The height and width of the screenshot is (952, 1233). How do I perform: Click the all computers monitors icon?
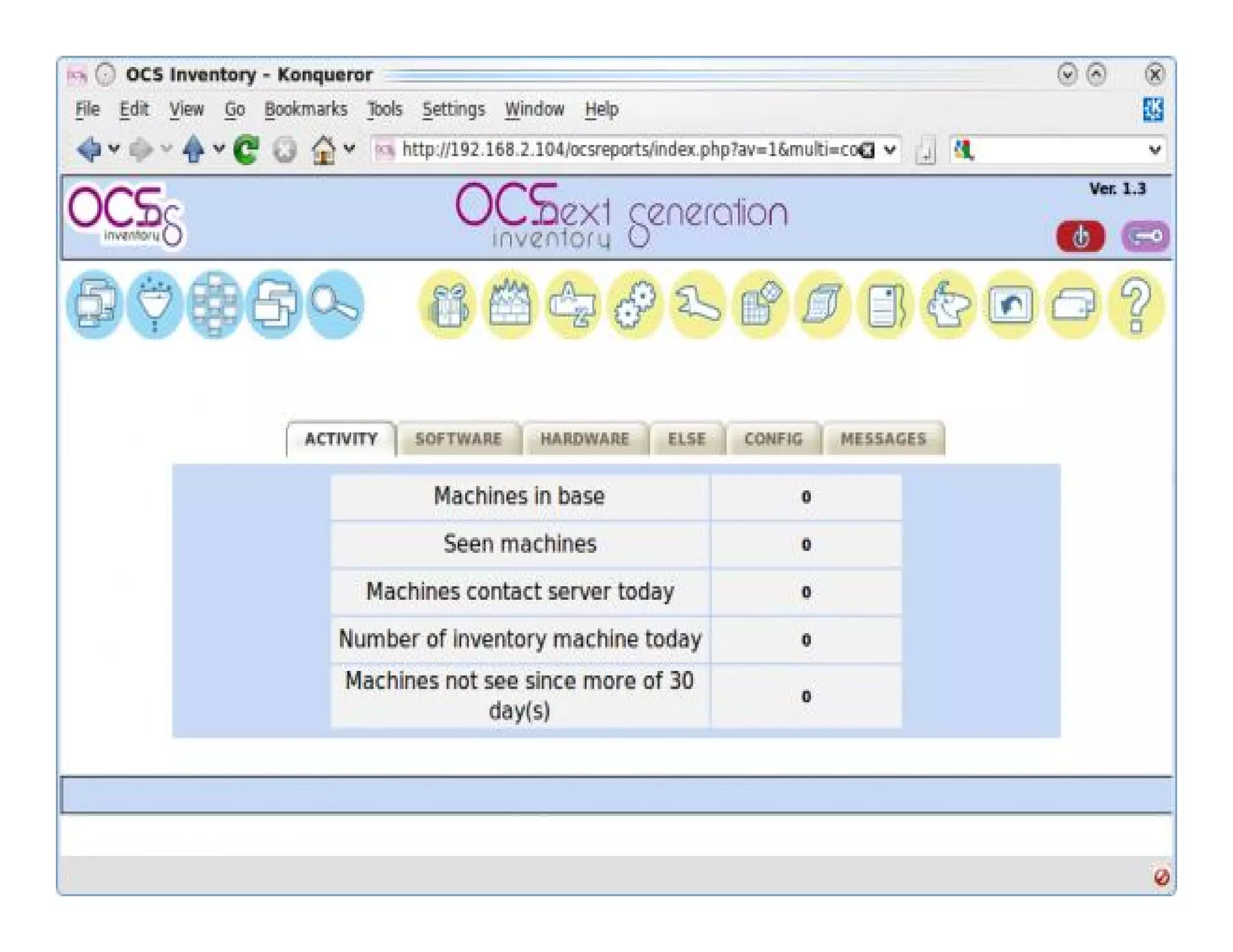[x=95, y=304]
